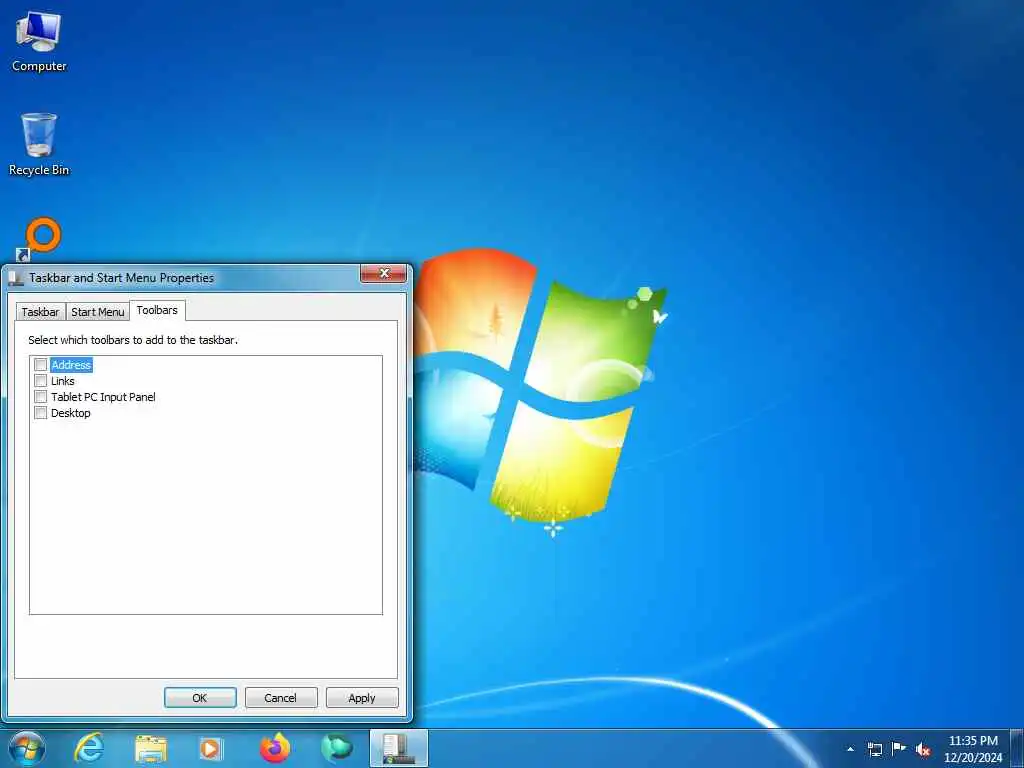Screen dimensions: 1024x768
Task: Select the highlighted 'Address' list label
Action: pyautogui.click(x=71, y=365)
